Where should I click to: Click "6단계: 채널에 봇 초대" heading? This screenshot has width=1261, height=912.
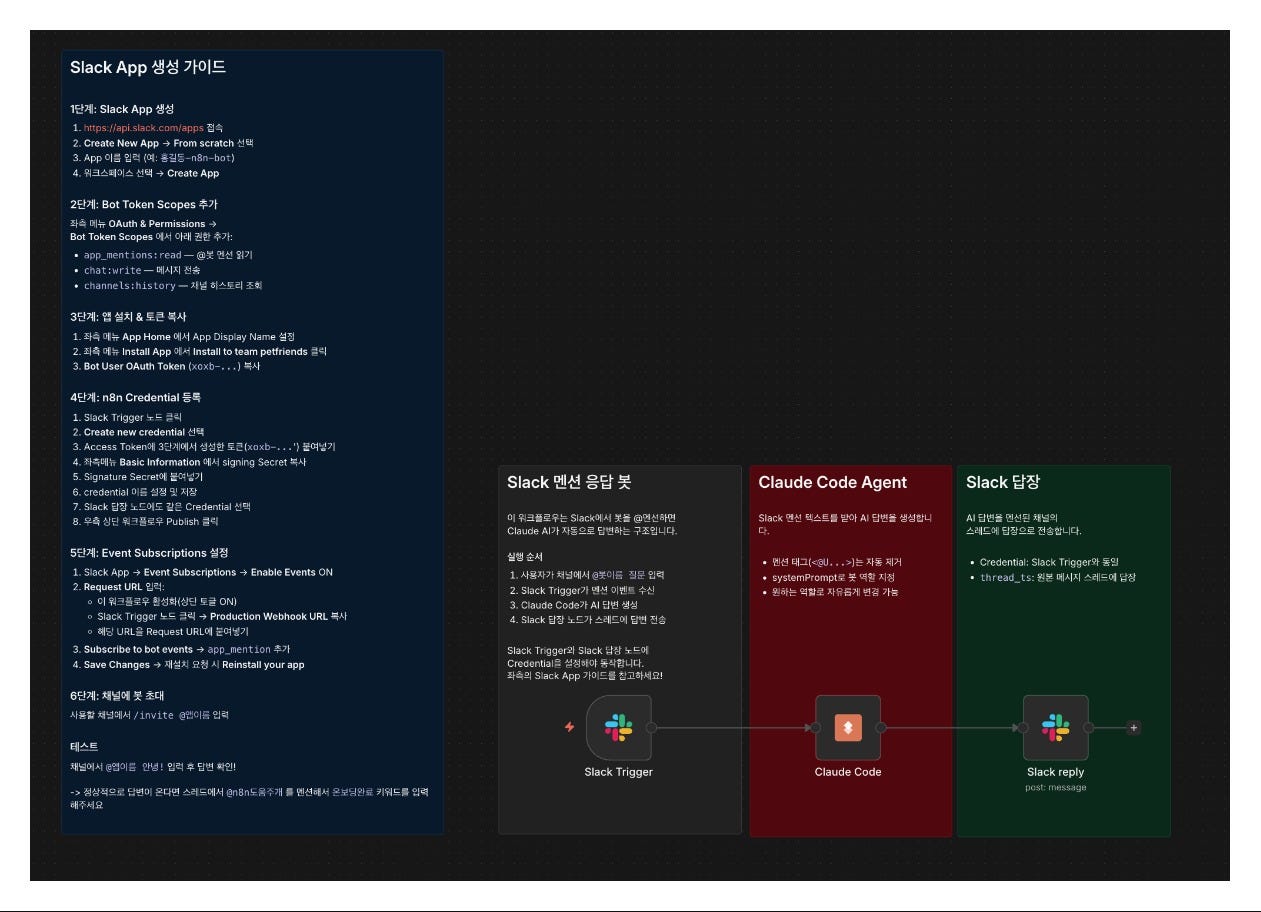(117, 695)
